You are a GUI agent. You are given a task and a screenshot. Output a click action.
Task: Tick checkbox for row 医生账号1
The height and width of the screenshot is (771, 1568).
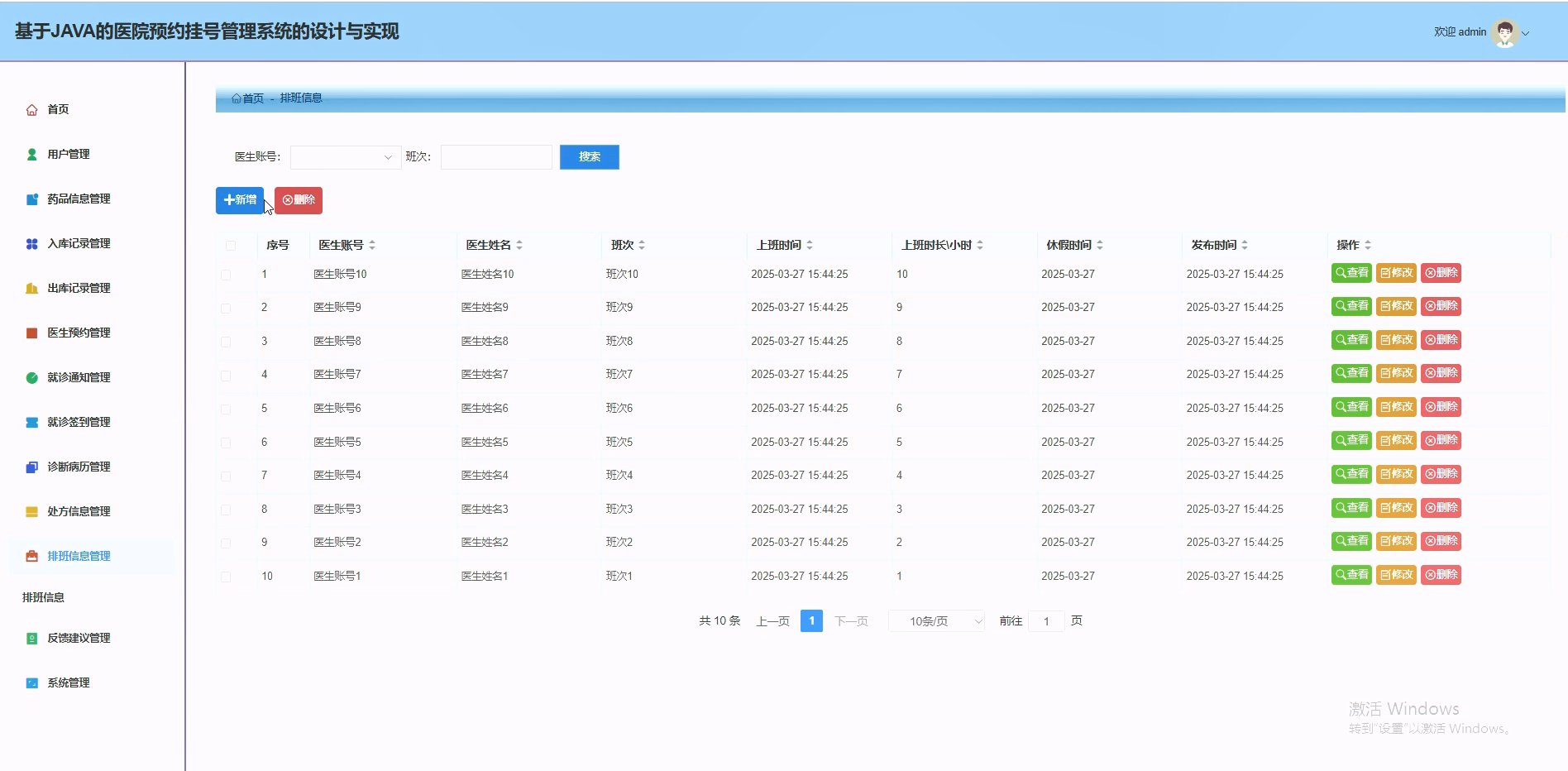(x=226, y=577)
